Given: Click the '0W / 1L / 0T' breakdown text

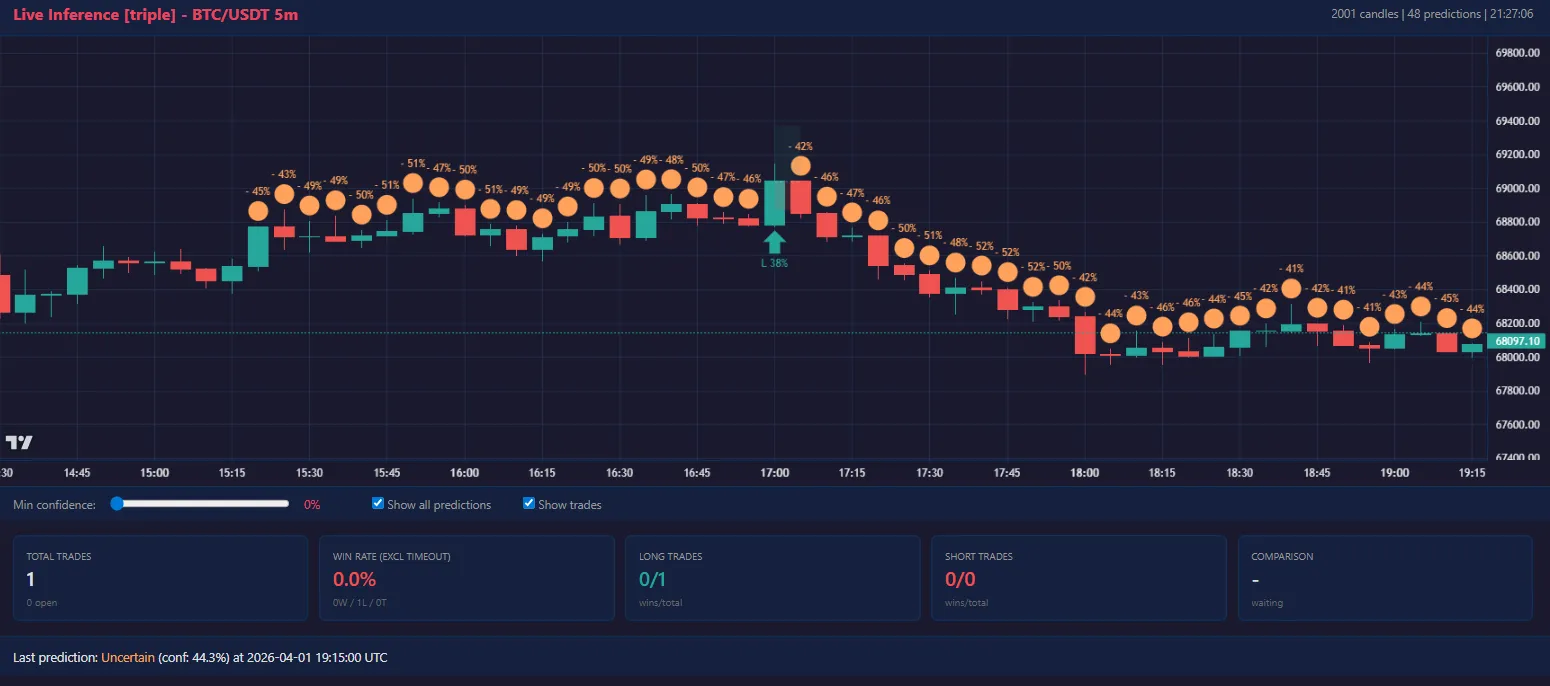Looking at the screenshot, I should (361, 603).
